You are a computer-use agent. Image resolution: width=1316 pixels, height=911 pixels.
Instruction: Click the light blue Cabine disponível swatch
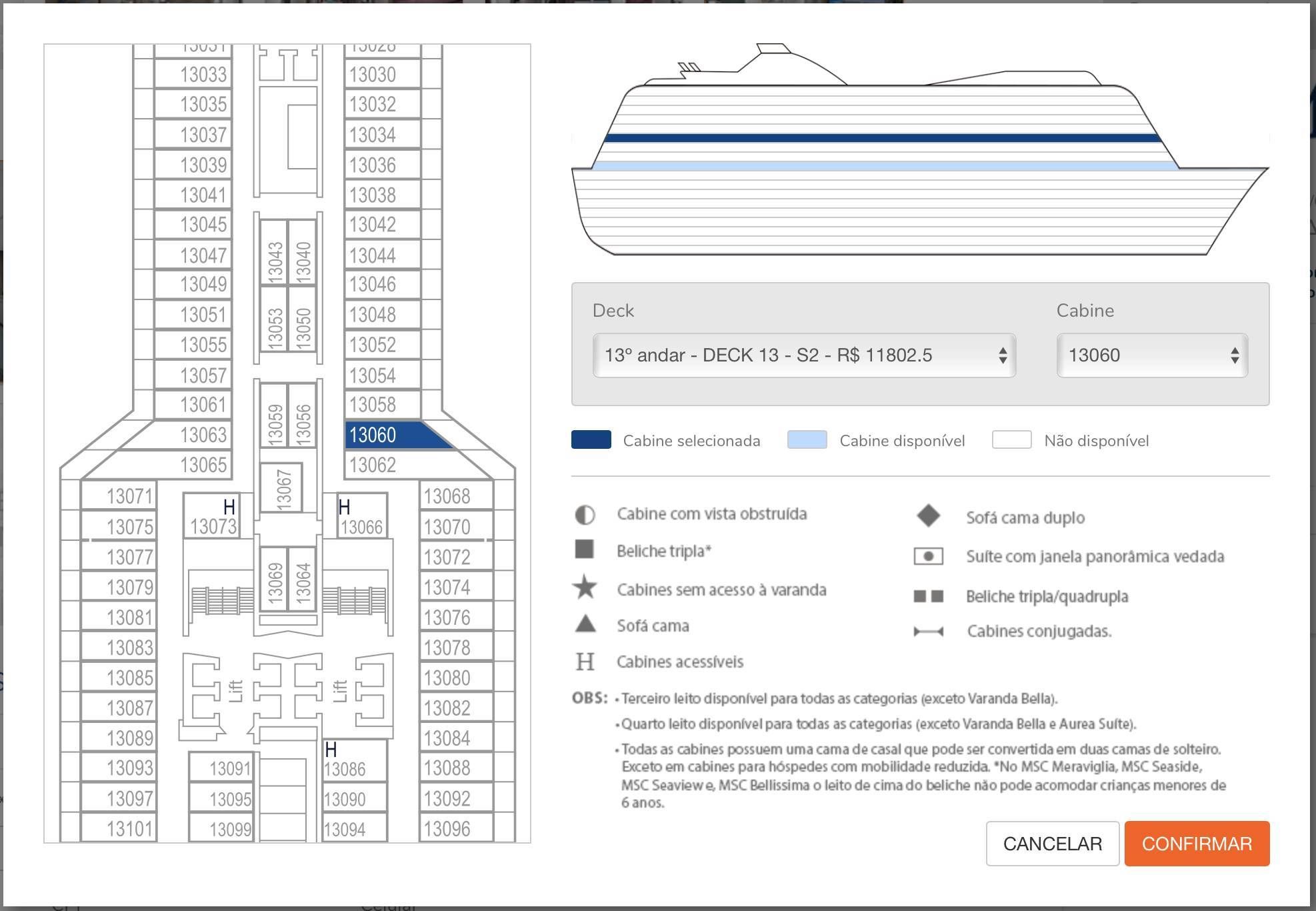(x=807, y=440)
